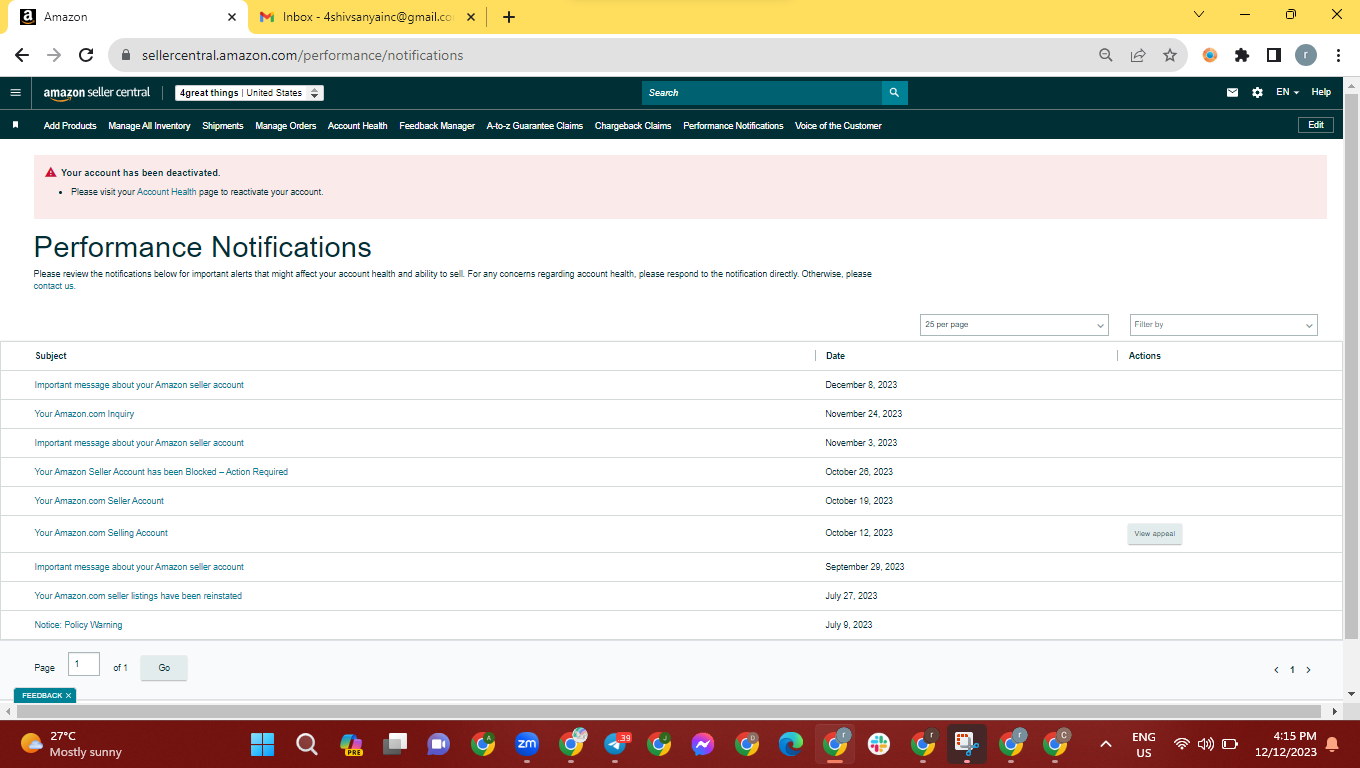The width and height of the screenshot is (1360, 768).
Task: Click the Amazon Seller Central logo
Action: coord(97,93)
